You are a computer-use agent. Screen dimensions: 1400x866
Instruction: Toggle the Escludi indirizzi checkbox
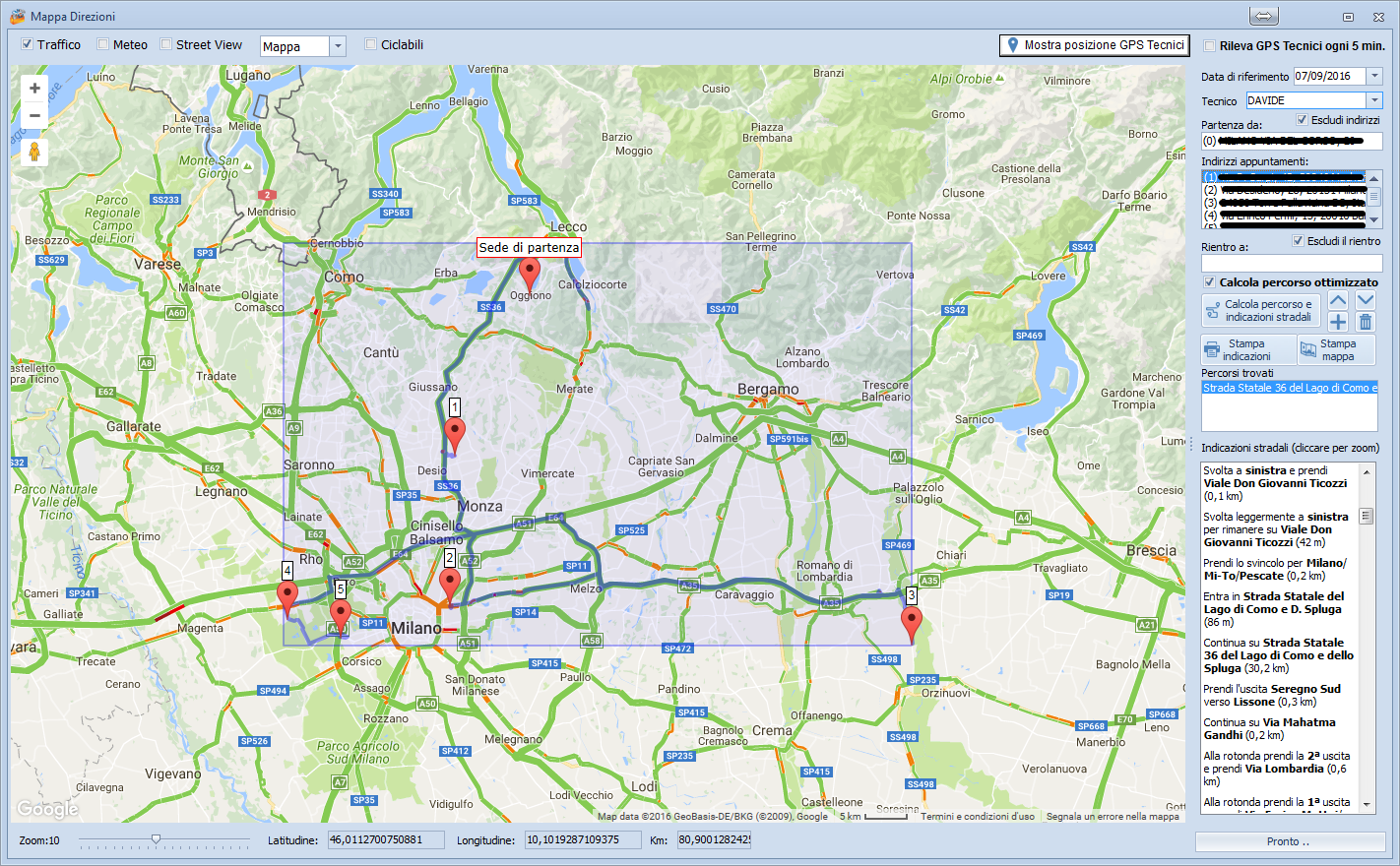[x=1302, y=120]
